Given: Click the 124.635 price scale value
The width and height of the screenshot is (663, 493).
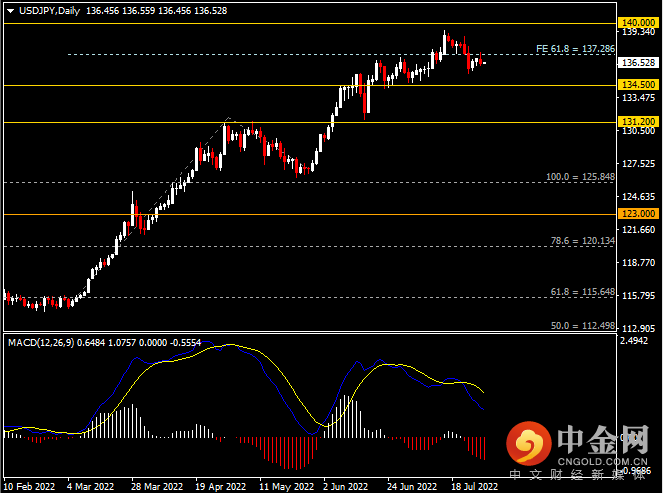Looking at the screenshot, I should click(x=638, y=197).
